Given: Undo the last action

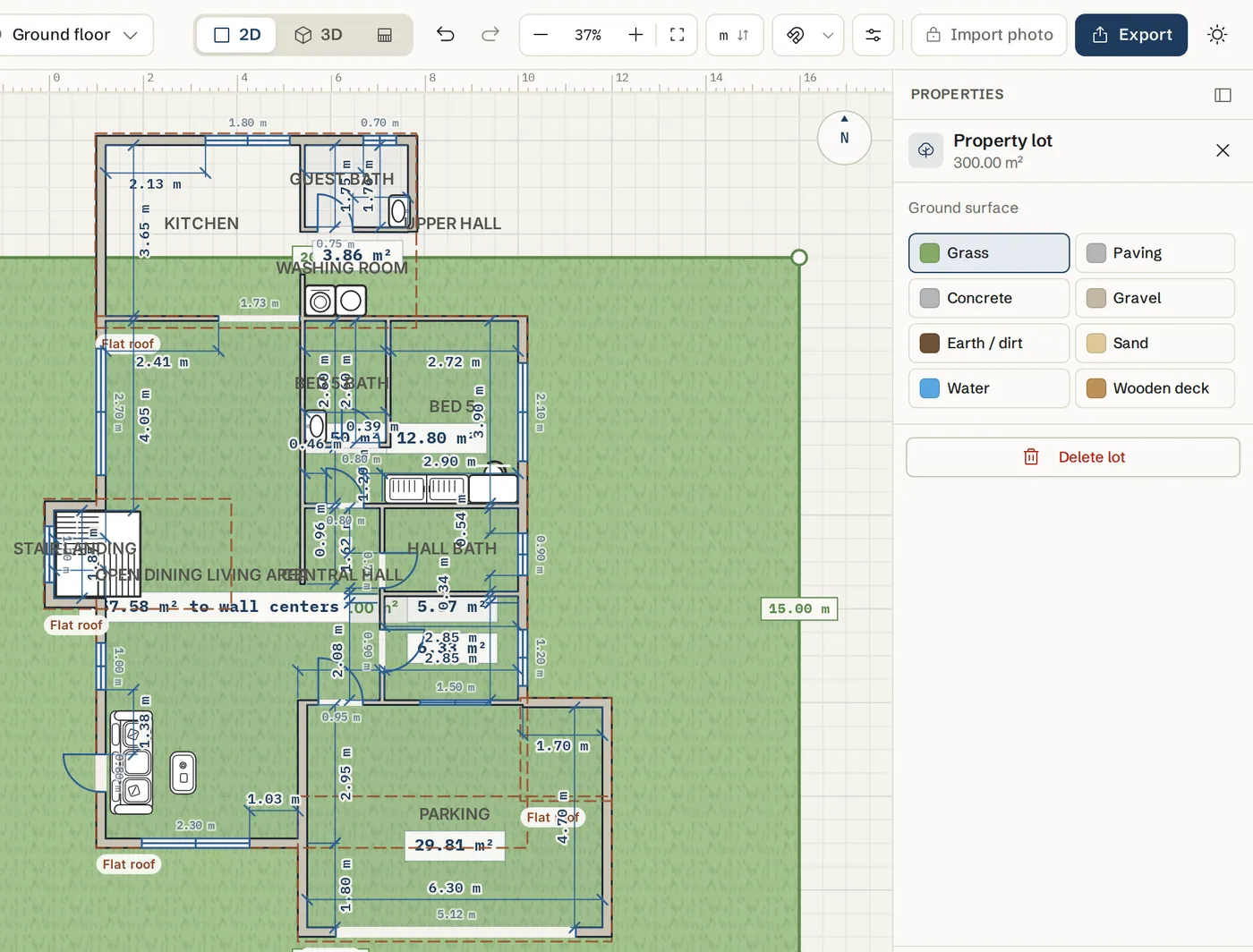Looking at the screenshot, I should (446, 35).
